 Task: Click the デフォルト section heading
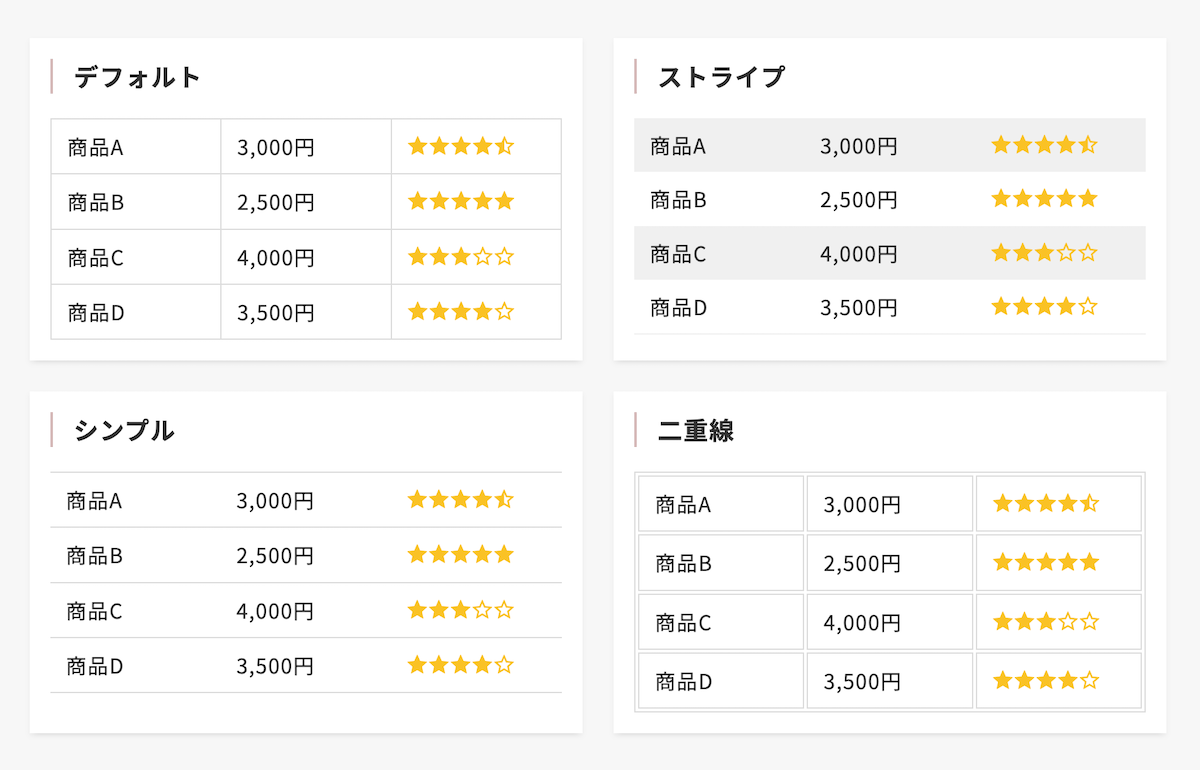(137, 77)
